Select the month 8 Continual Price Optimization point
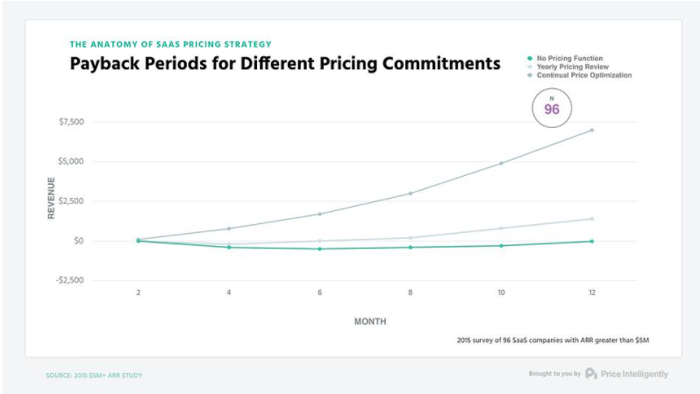700x394 pixels. [x=410, y=194]
